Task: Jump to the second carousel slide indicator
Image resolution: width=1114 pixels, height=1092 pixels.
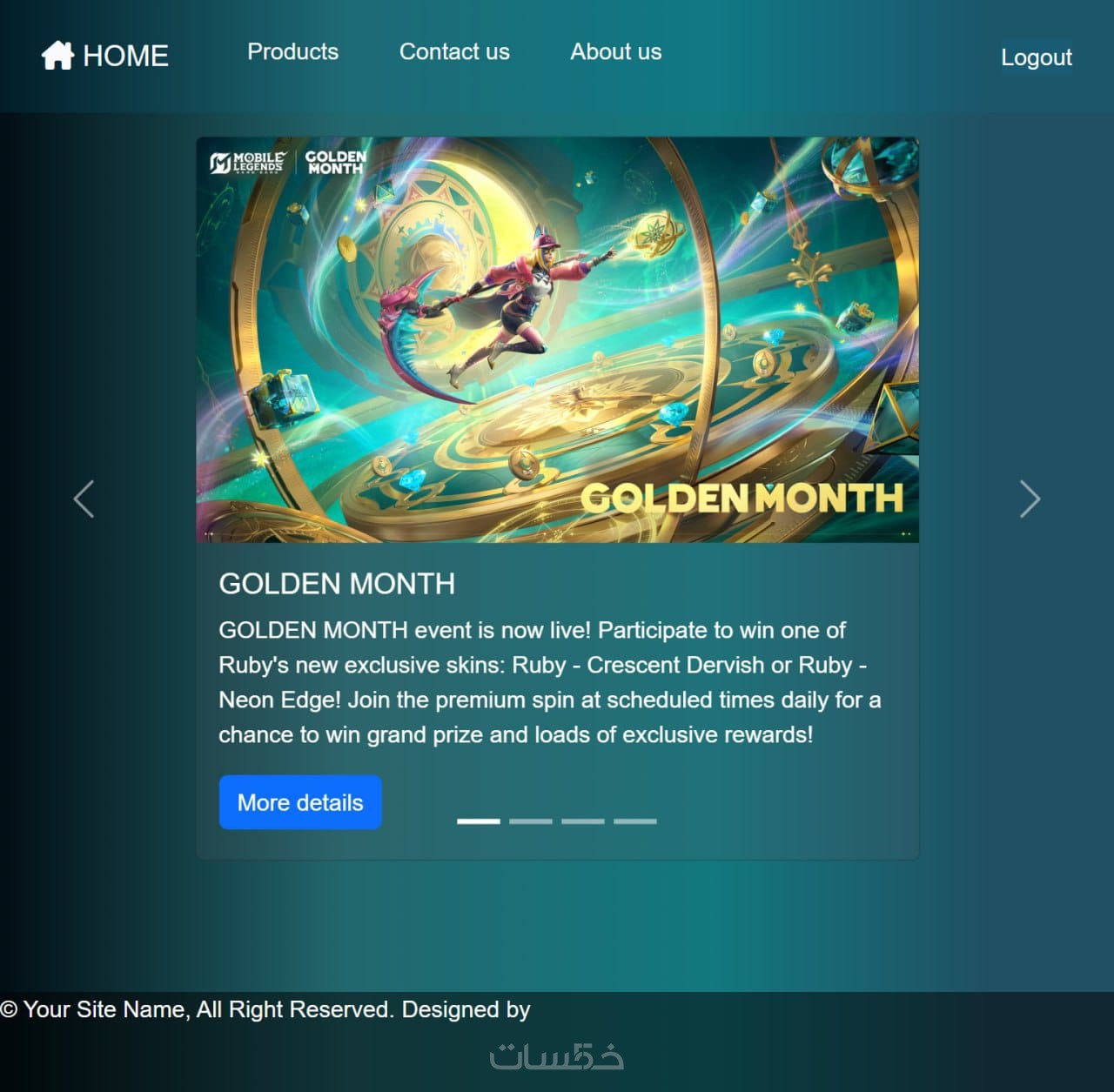Action: tap(531, 821)
